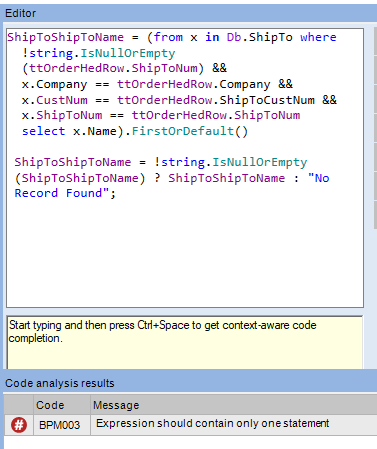Click the Code column header
The width and height of the screenshot is (377, 449).
pyautogui.click(x=62, y=405)
